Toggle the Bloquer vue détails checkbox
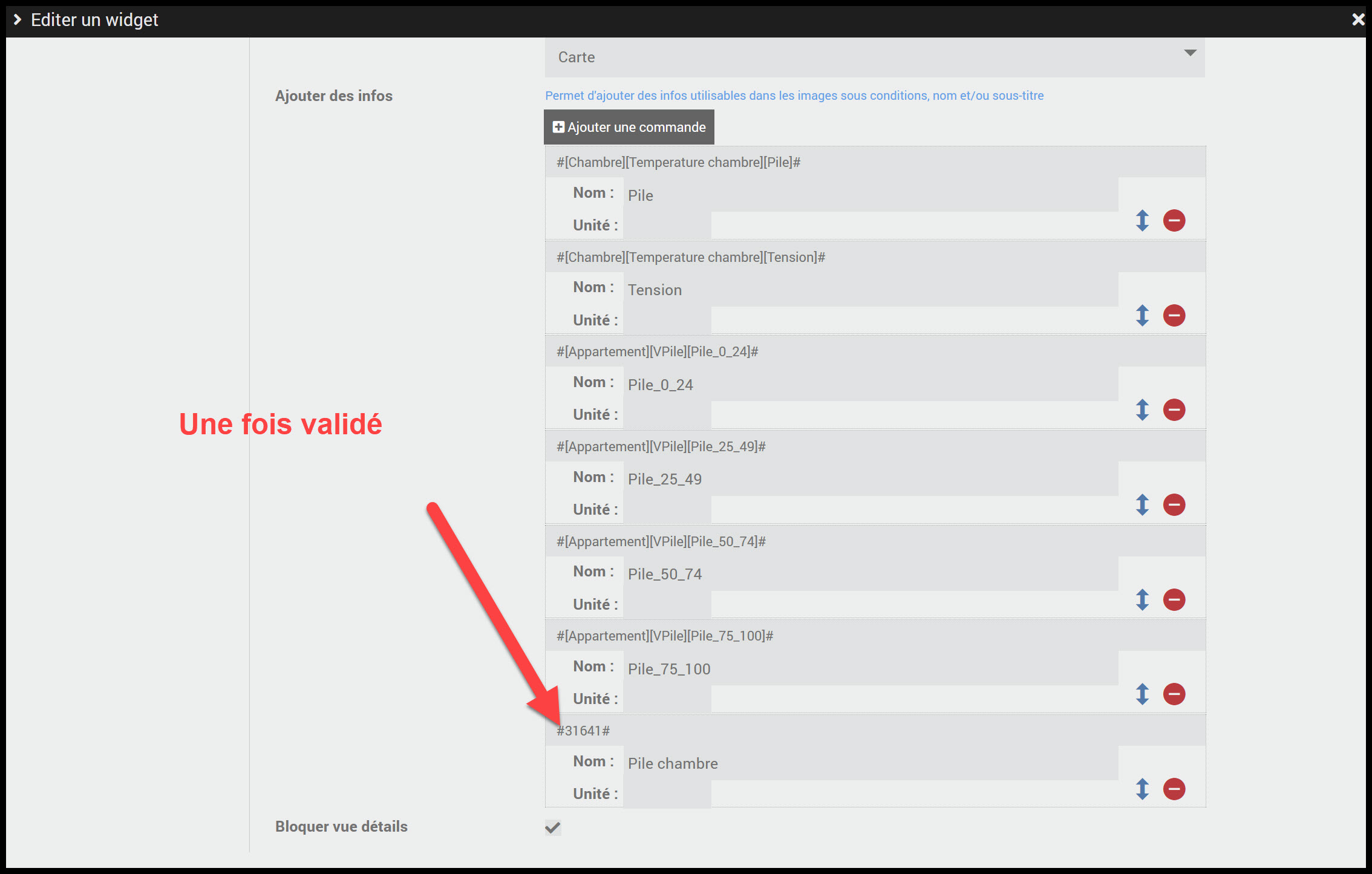The width and height of the screenshot is (1372, 874). tap(552, 827)
